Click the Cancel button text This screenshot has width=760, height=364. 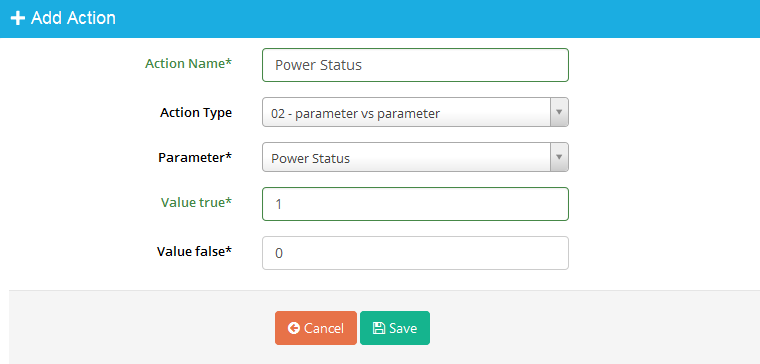point(324,328)
